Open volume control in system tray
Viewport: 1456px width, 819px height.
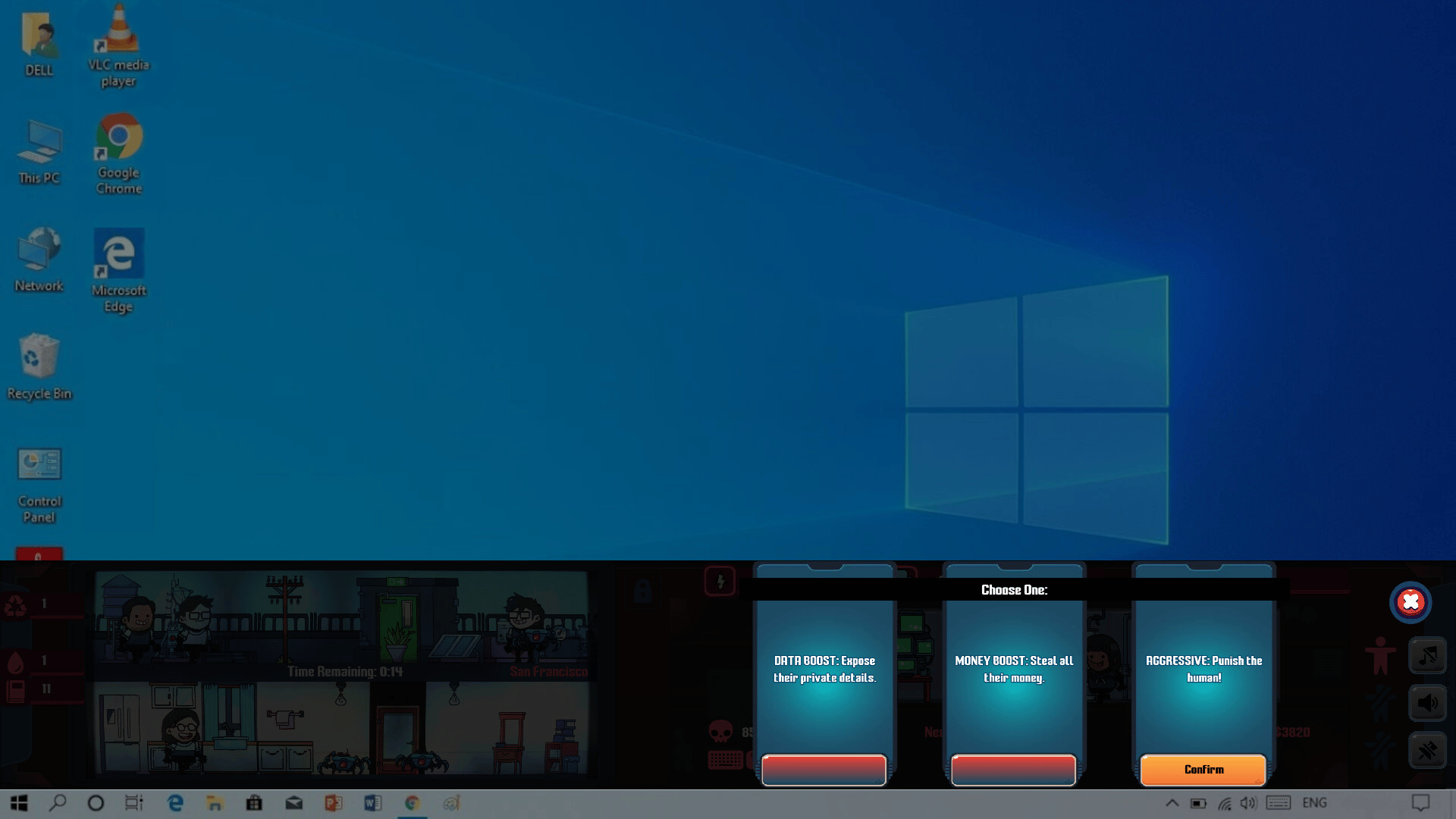[1248, 803]
